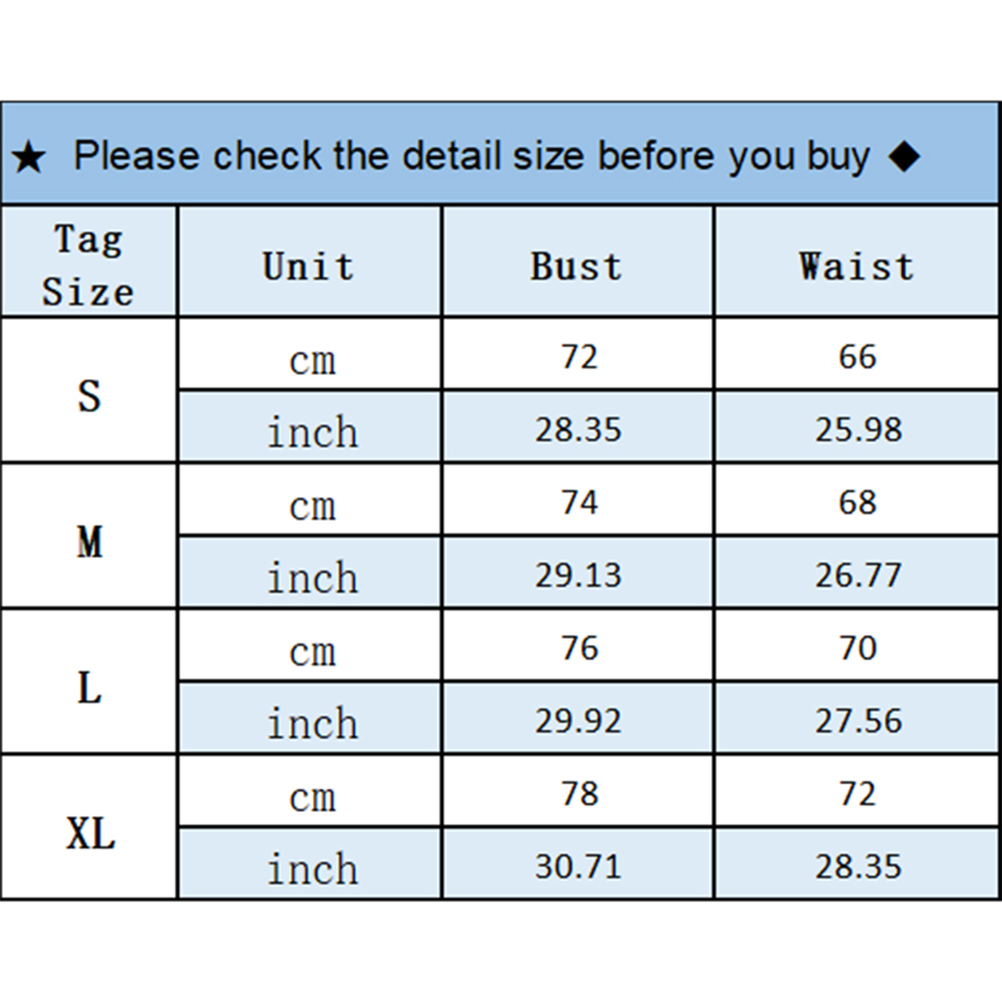Select the 'Unit' column header

point(308,266)
